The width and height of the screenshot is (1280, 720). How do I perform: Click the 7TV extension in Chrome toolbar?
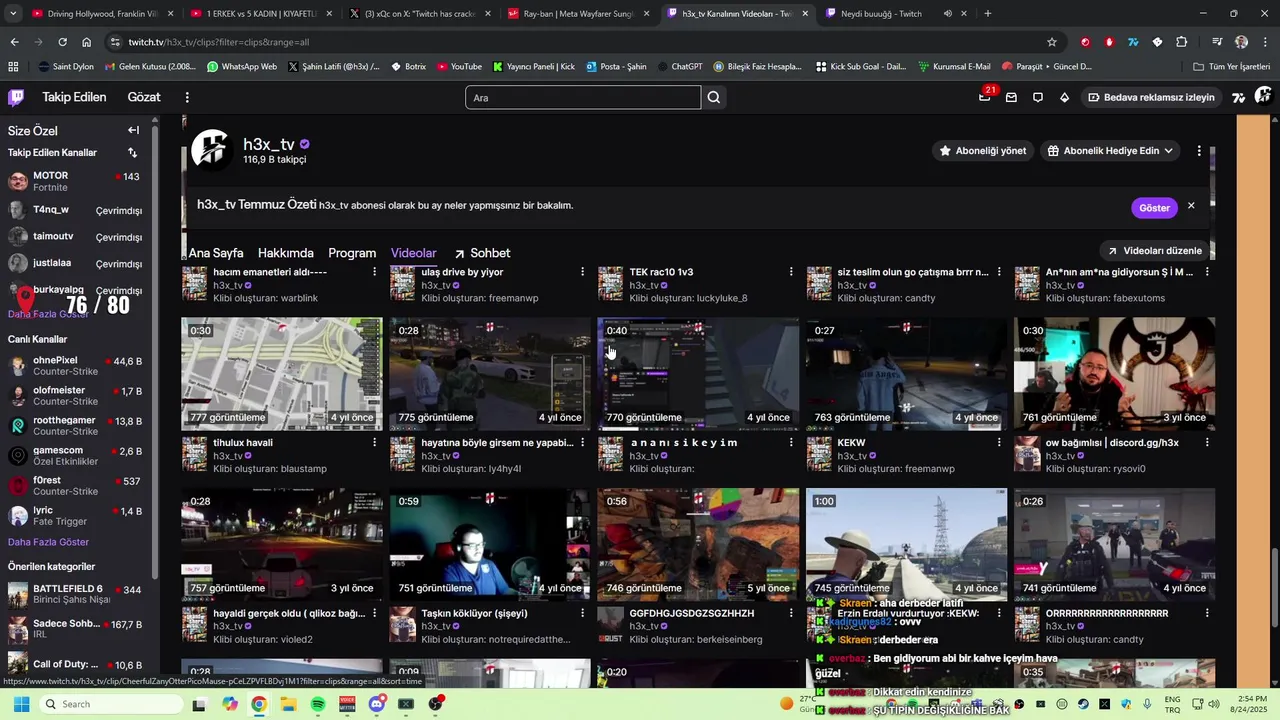coord(1133,42)
